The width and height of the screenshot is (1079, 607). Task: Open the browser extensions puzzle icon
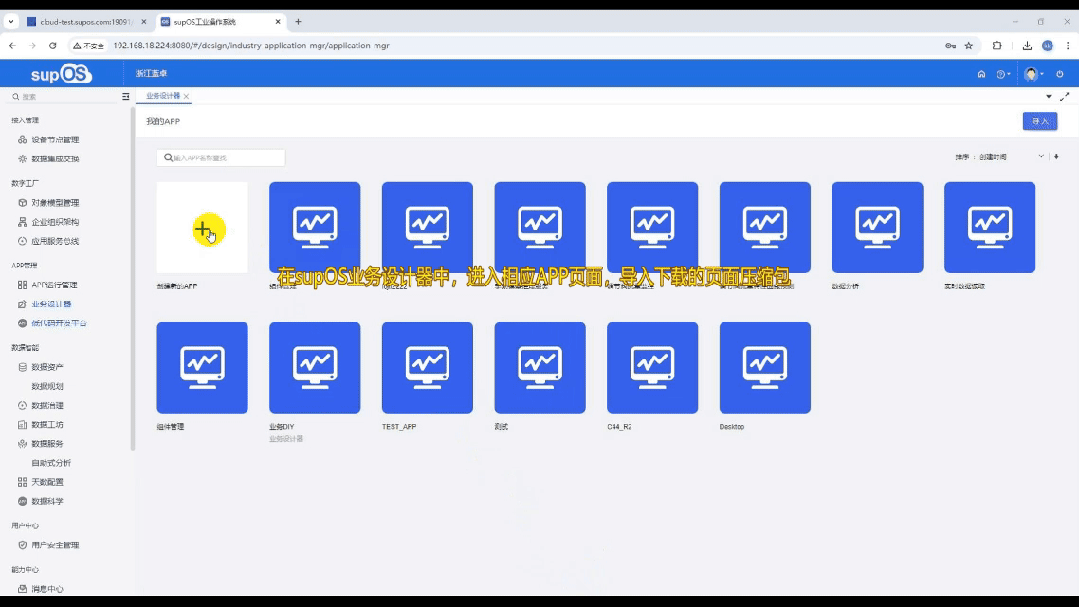coord(997,45)
